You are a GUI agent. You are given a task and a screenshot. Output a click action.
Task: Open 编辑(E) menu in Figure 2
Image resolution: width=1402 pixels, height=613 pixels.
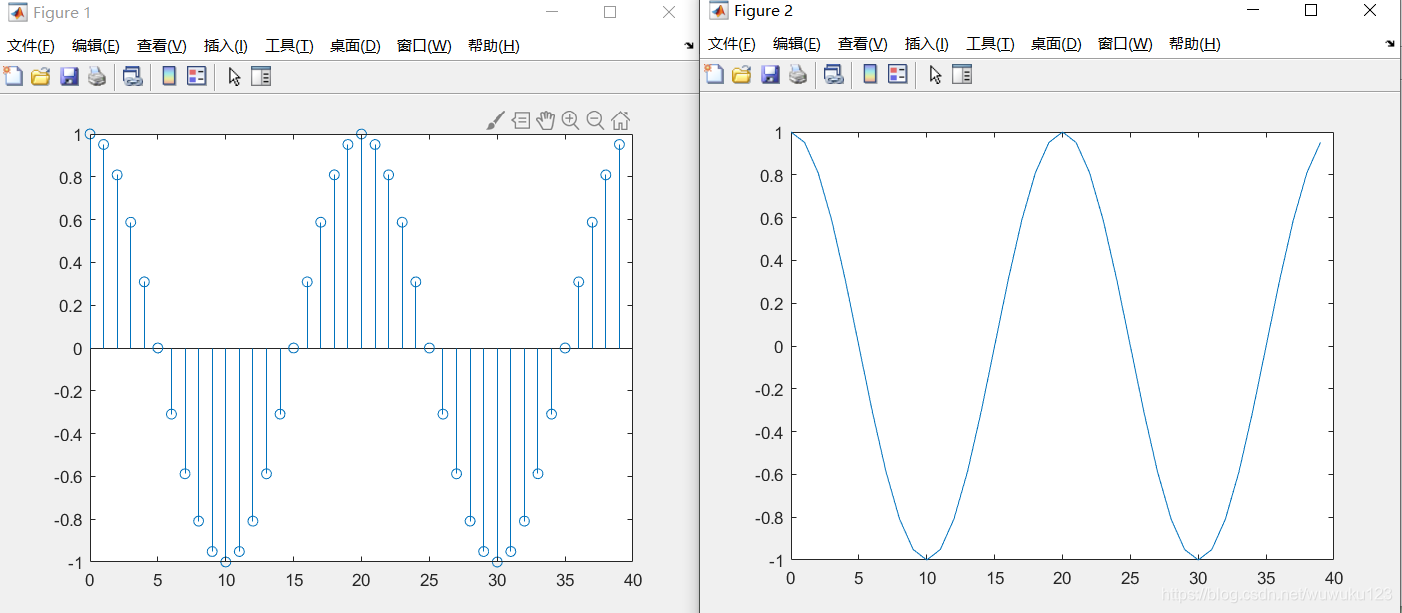797,44
